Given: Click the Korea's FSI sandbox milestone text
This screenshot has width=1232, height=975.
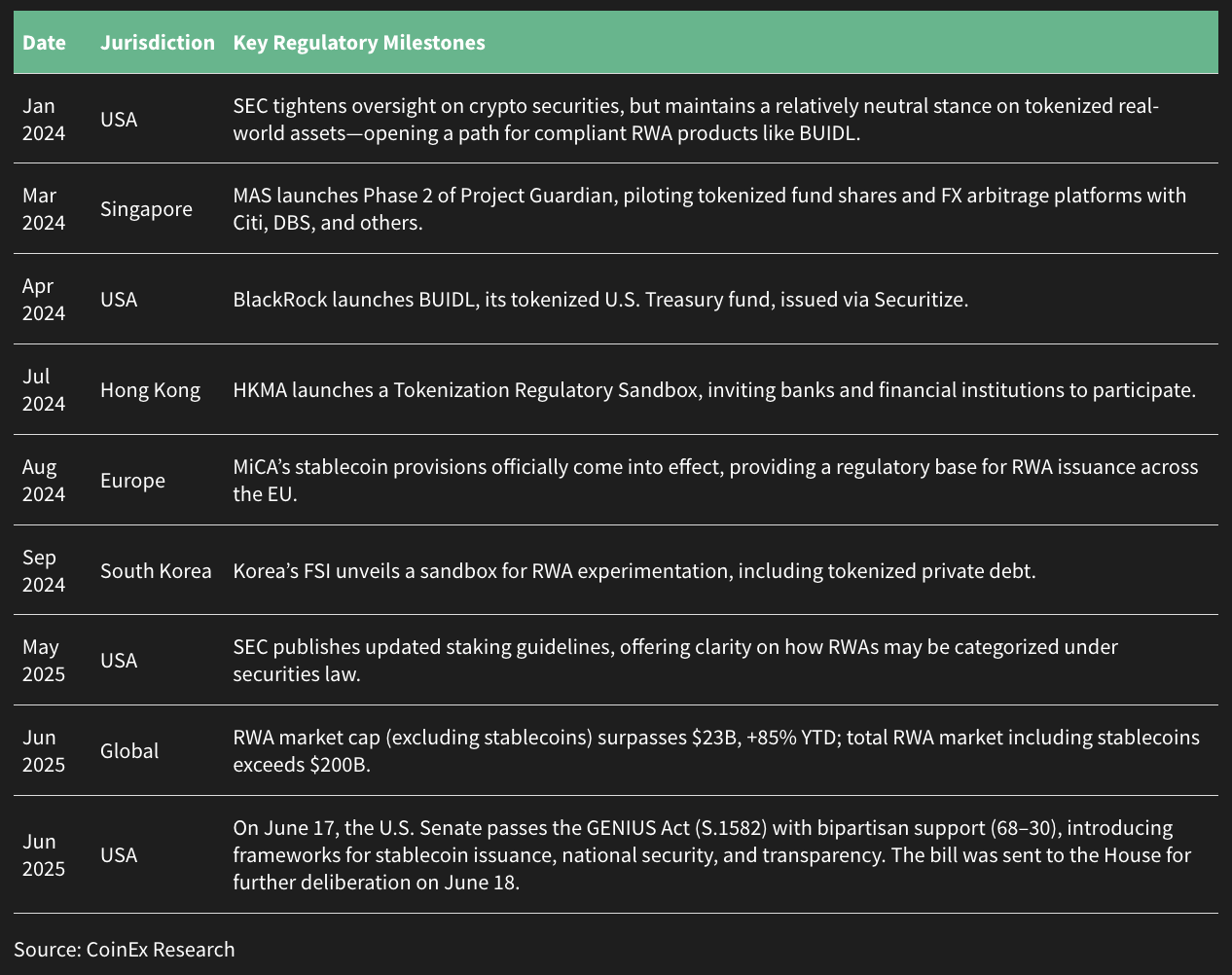Looking at the screenshot, I should click(634, 570).
